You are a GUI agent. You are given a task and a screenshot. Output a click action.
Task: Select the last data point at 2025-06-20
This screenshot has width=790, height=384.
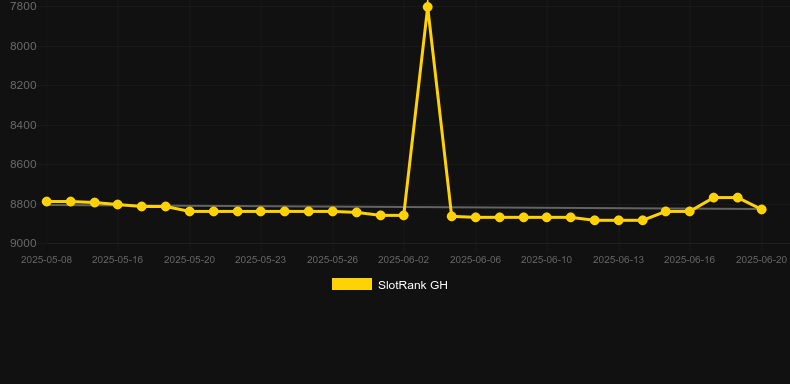tap(762, 209)
